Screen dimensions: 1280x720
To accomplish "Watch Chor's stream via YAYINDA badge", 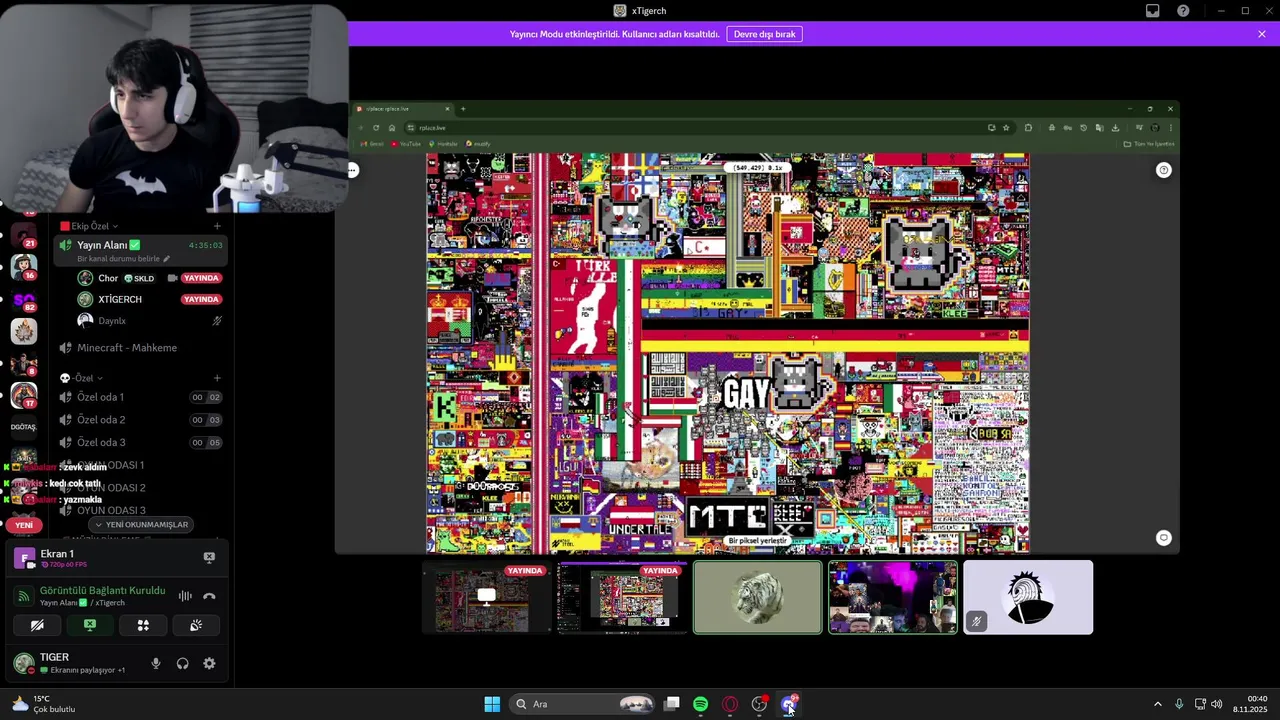I will (201, 278).
